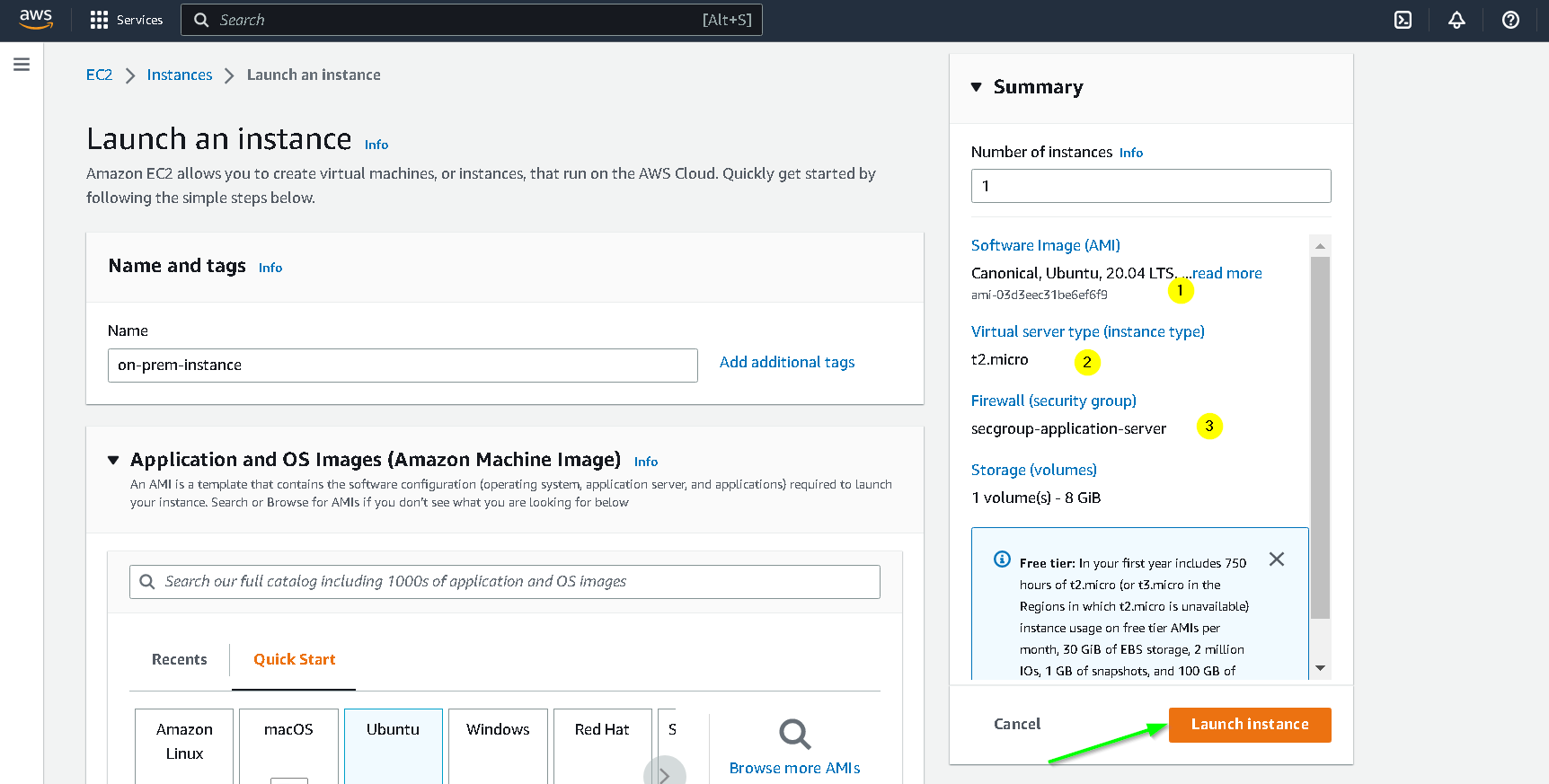Follow the Browse more AMIs link

coord(794,768)
